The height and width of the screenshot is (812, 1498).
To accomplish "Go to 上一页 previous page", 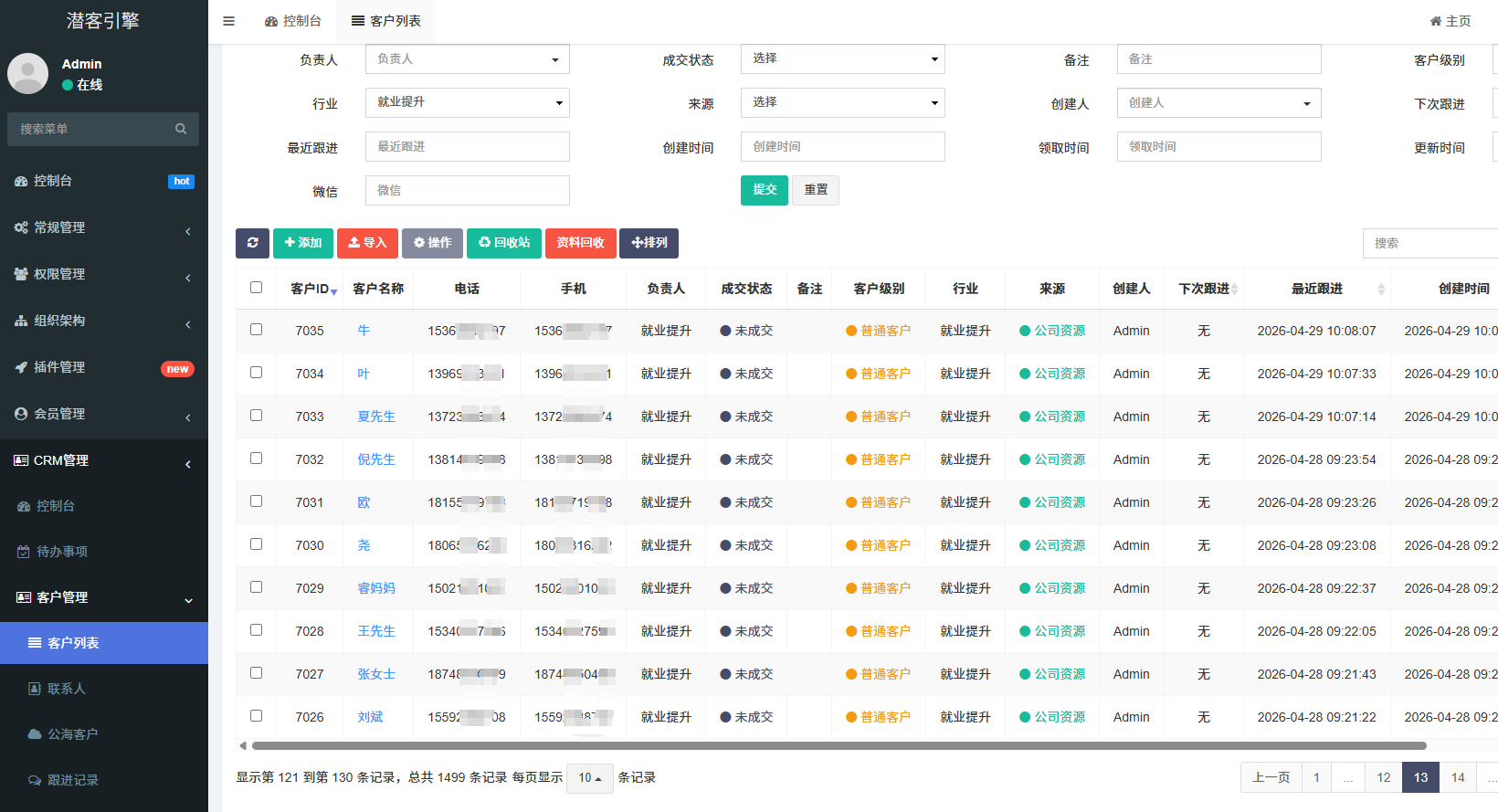I will tap(1271, 777).
